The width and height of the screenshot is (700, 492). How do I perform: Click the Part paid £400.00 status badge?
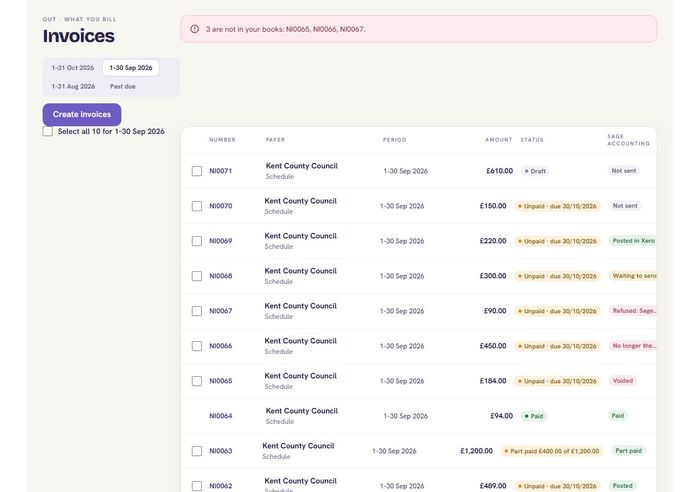(552, 451)
